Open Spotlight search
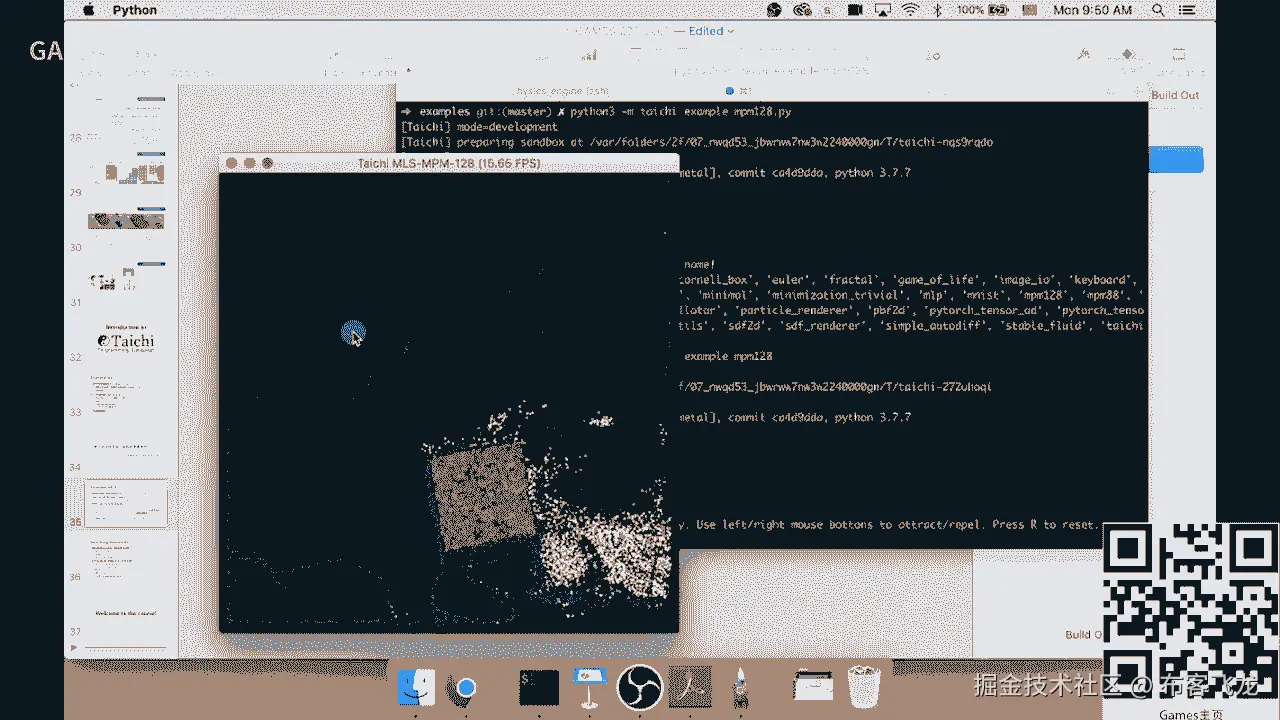Viewport: 1280px width, 720px height. 1158,10
